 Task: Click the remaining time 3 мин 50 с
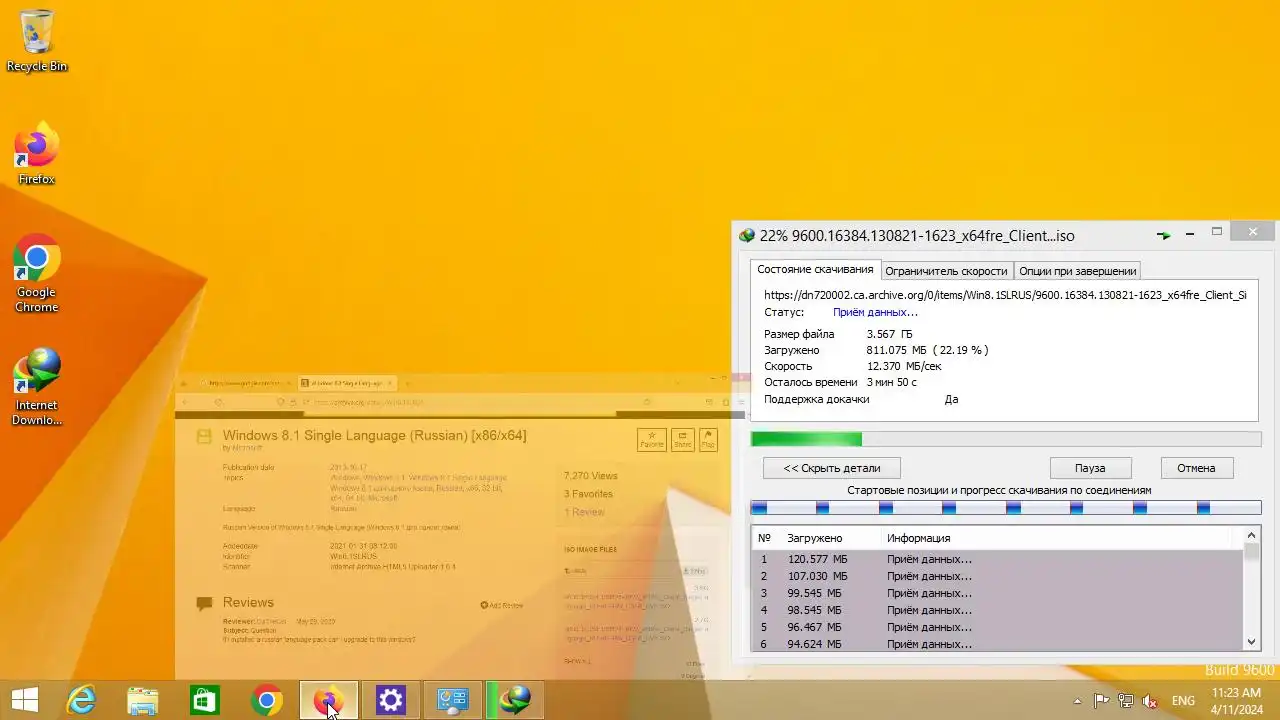coord(891,382)
